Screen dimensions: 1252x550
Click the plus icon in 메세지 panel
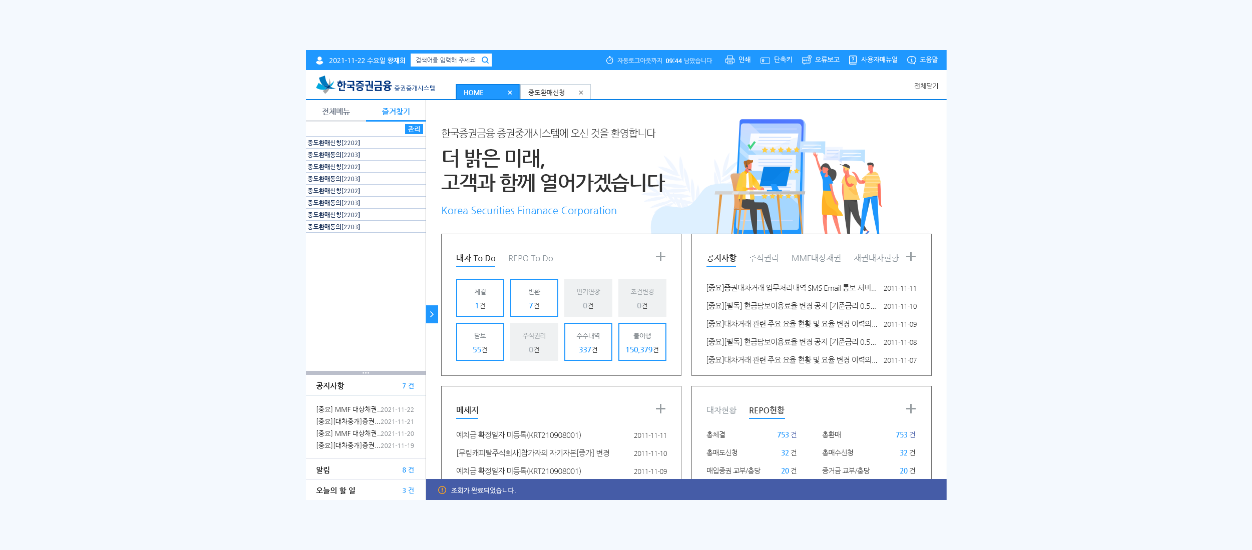coord(660,409)
